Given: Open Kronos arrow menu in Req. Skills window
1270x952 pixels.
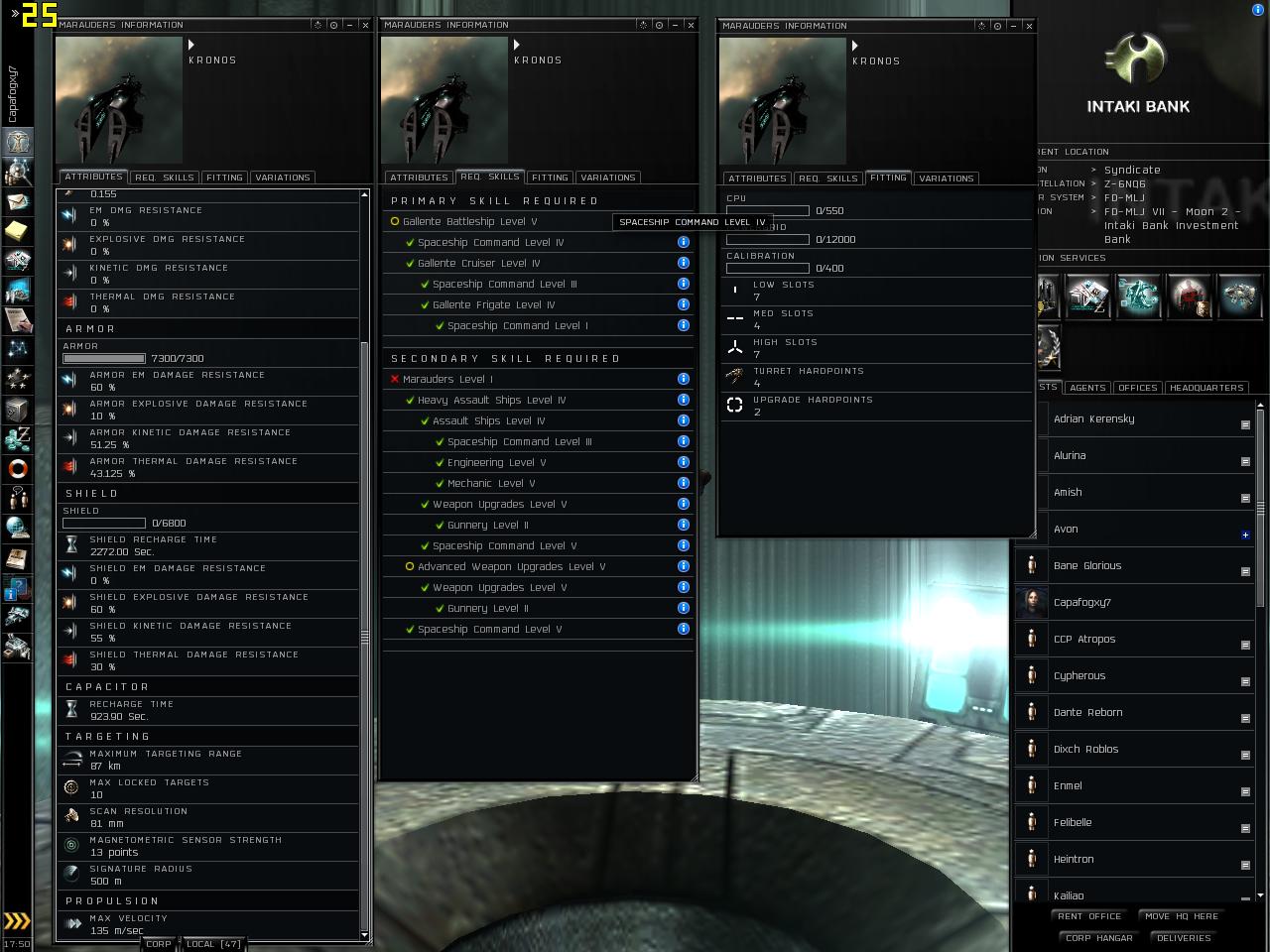Looking at the screenshot, I should (517, 45).
